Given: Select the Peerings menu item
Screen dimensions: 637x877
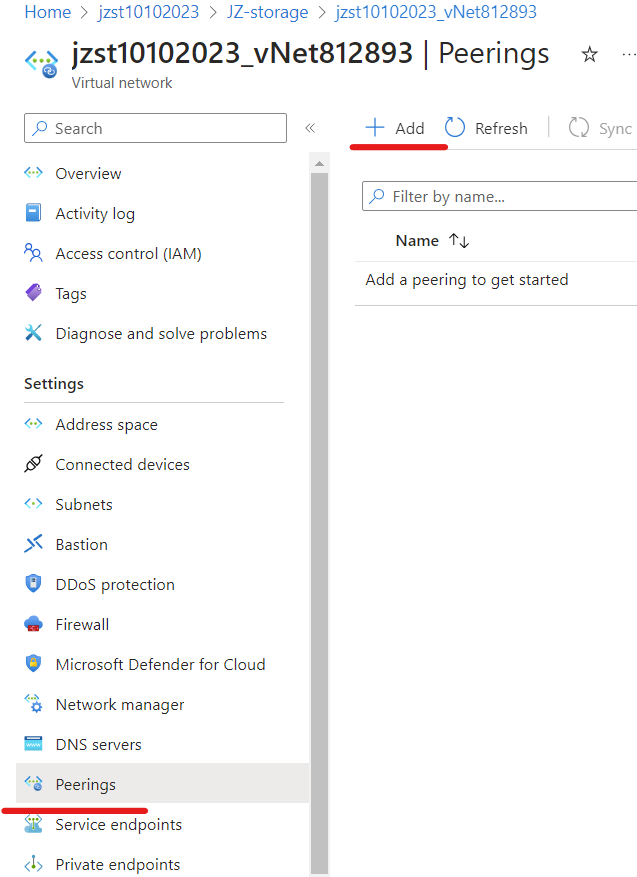Looking at the screenshot, I should (x=162, y=783).
